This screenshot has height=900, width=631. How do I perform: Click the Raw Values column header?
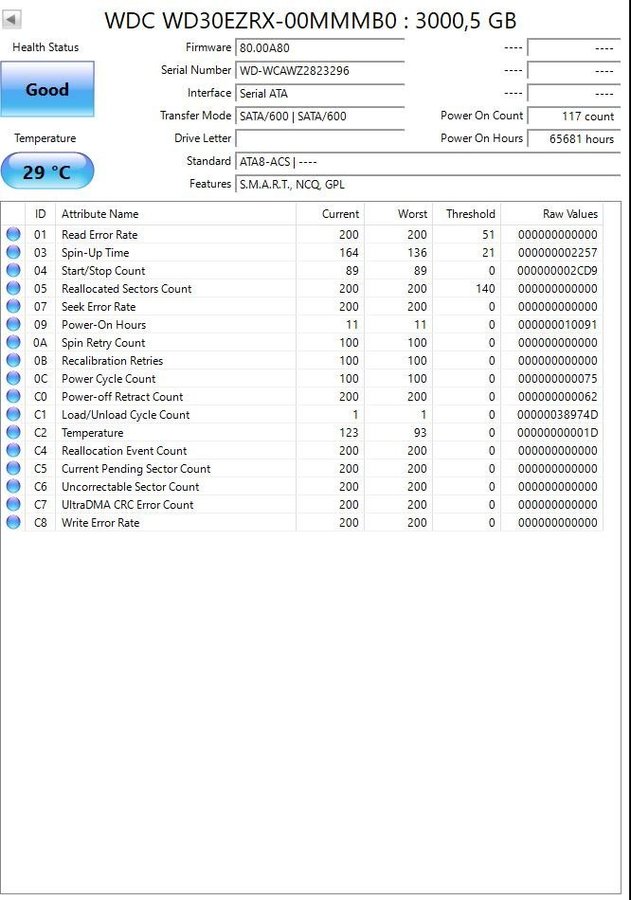point(552,214)
